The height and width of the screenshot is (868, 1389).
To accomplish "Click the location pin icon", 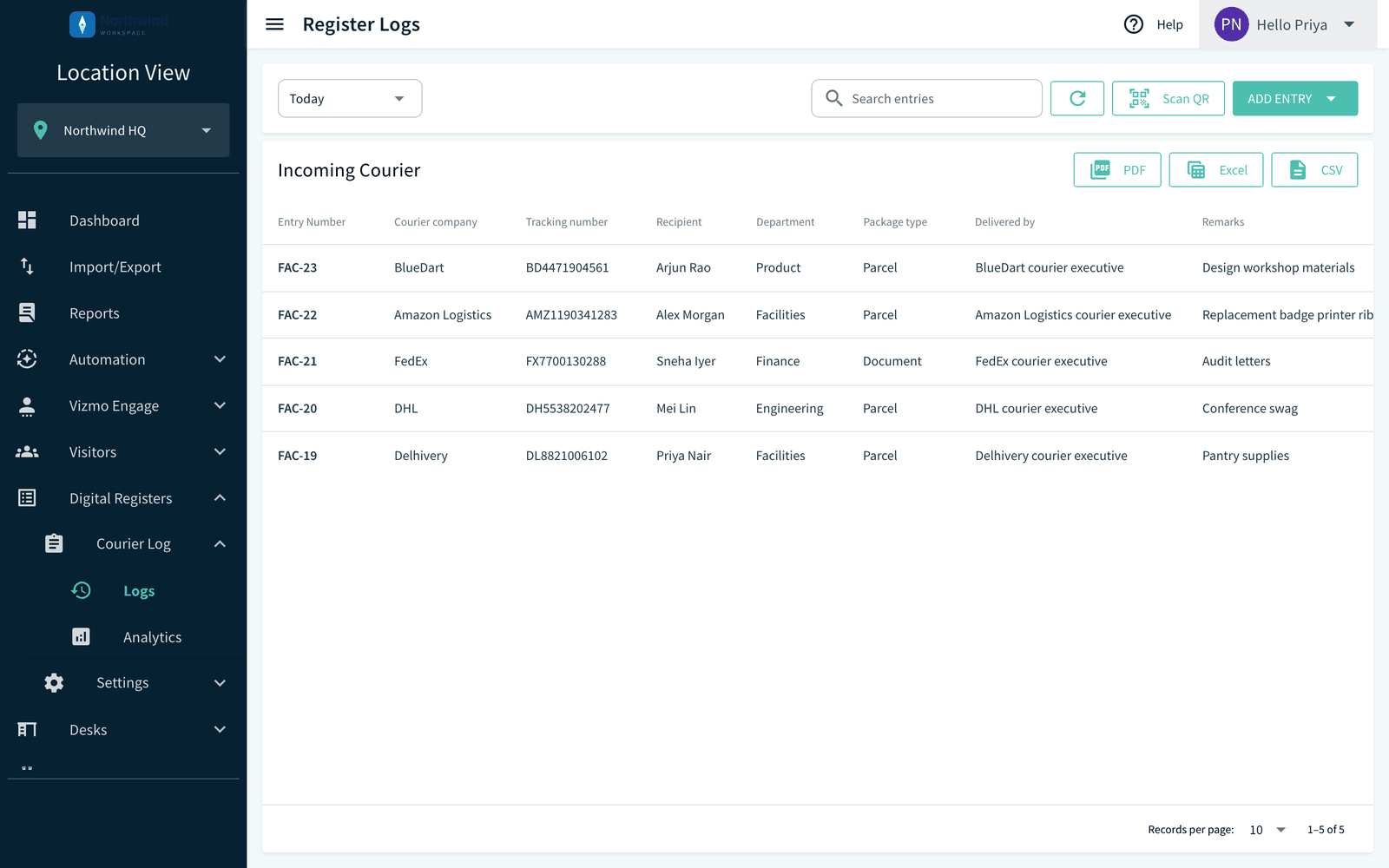I will pos(40,130).
